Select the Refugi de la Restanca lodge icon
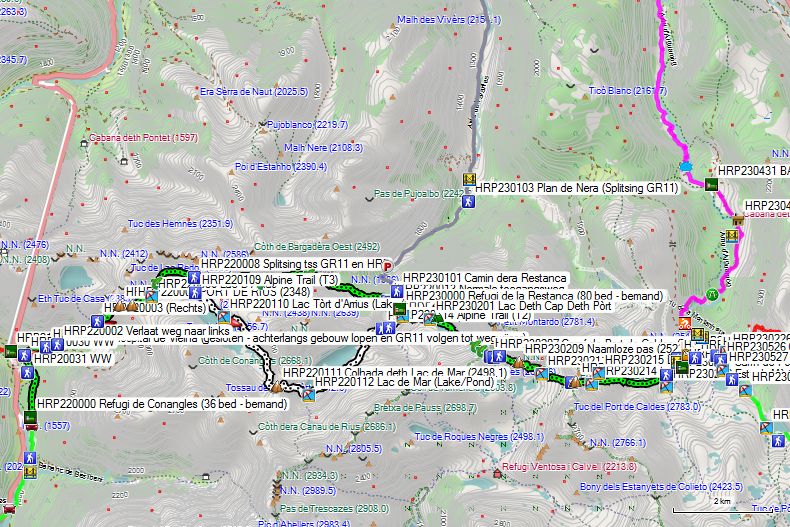 point(400,308)
